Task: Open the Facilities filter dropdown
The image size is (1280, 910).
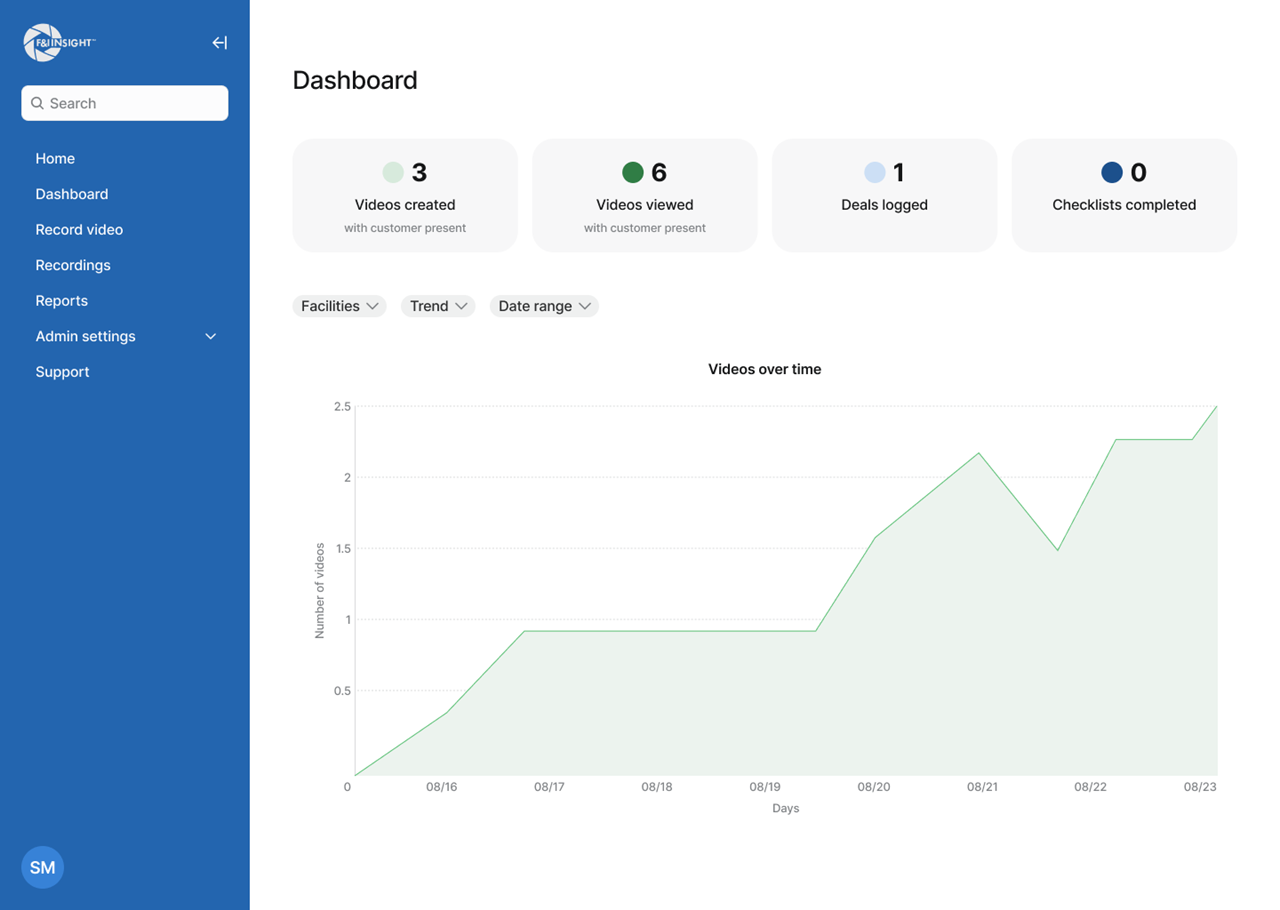Action: pyautogui.click(x=339, y=306)
